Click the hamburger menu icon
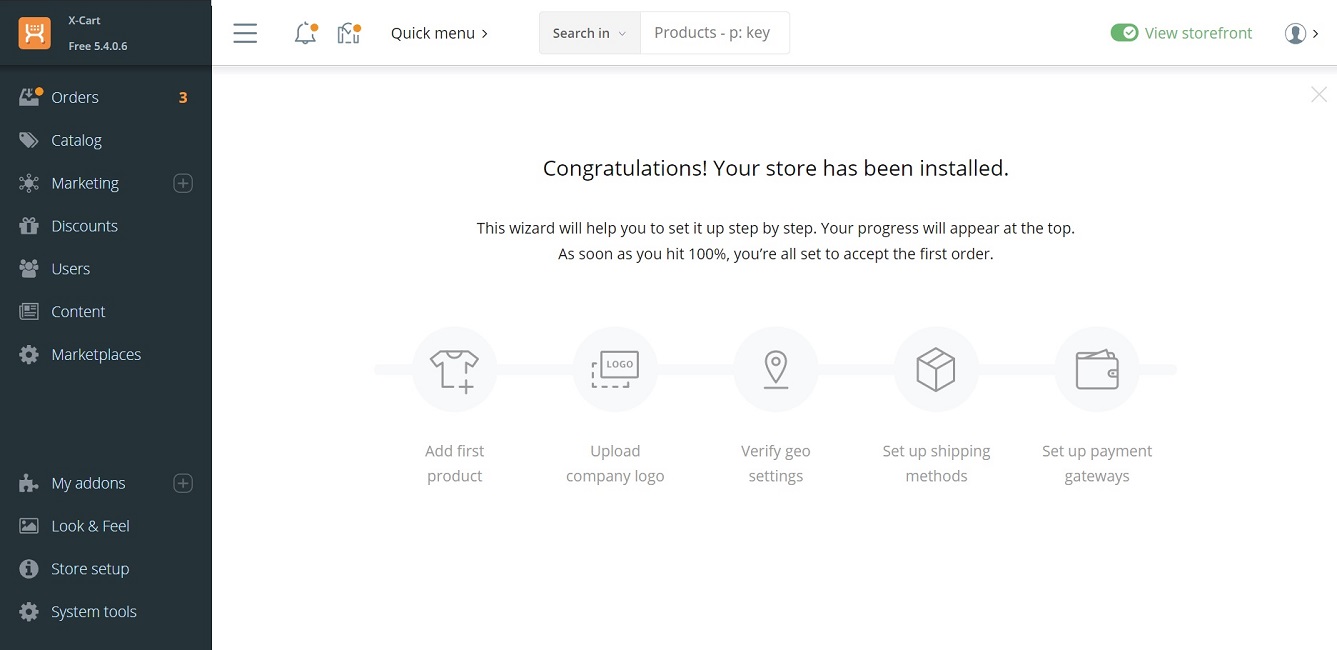This screenshot has width=1337, height=650. (x=245, y=33)
